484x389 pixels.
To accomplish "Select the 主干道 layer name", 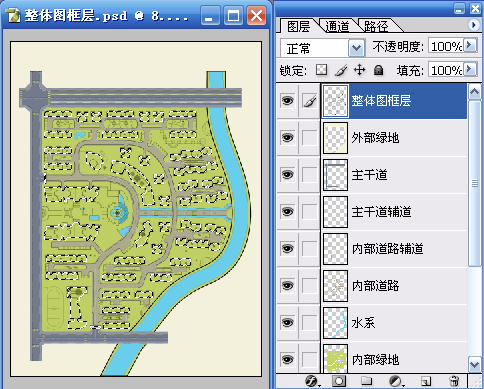I will [369, 175].
